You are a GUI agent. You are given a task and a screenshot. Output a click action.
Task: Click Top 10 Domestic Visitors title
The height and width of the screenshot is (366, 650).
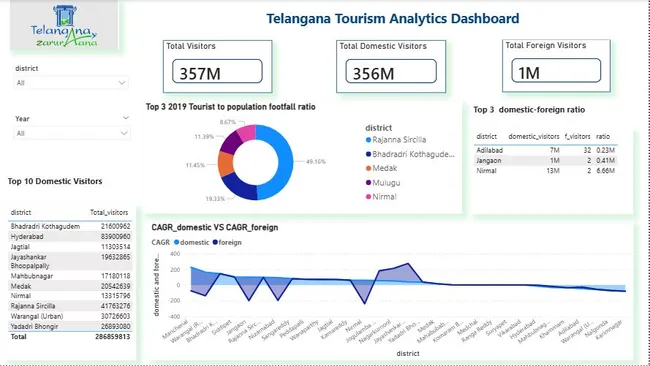[x=55, y=181]
